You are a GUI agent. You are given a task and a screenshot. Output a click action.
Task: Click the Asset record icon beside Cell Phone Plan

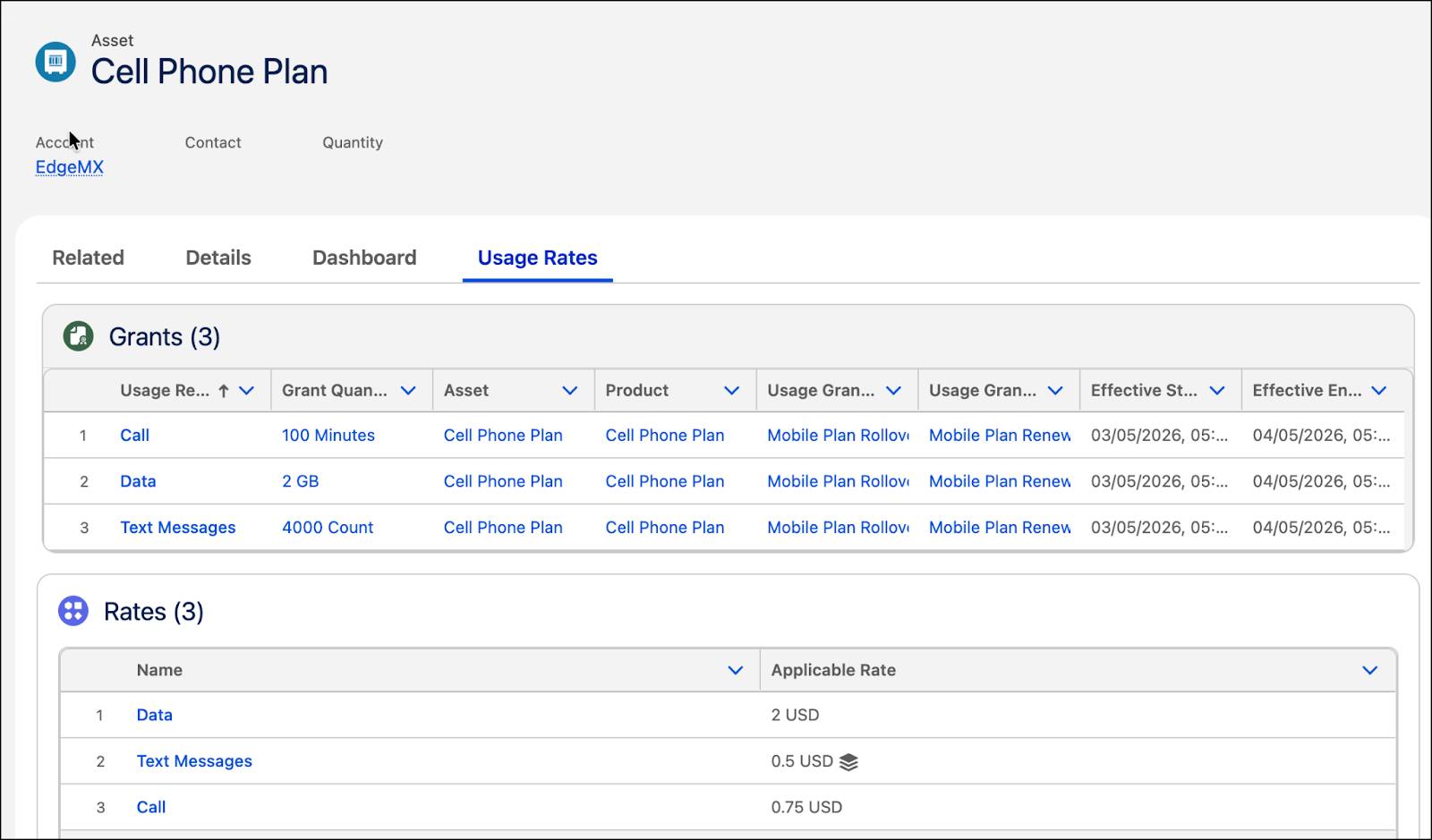pyautogui.click(x=55, y=62)
